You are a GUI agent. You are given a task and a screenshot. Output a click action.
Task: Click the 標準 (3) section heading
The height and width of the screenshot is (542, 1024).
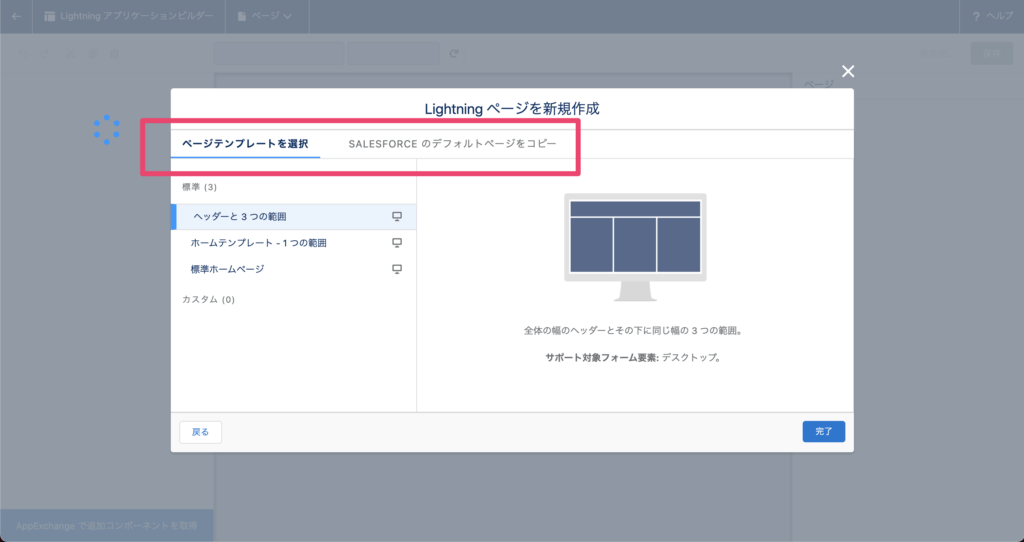click(199, 187)
